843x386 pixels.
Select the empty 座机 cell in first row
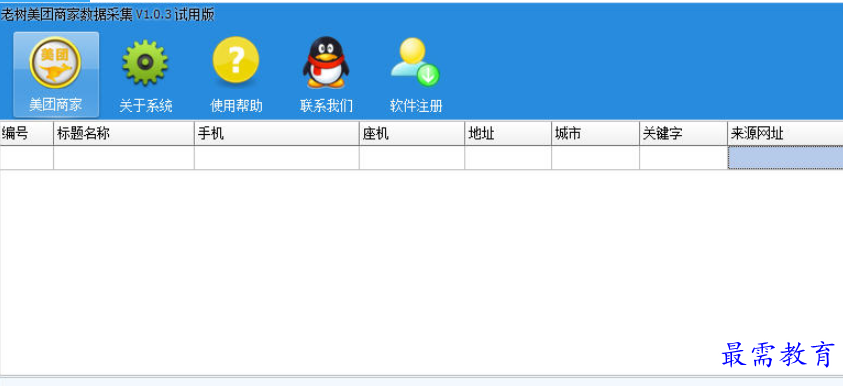pyautogui.click(x=412, y=158)
